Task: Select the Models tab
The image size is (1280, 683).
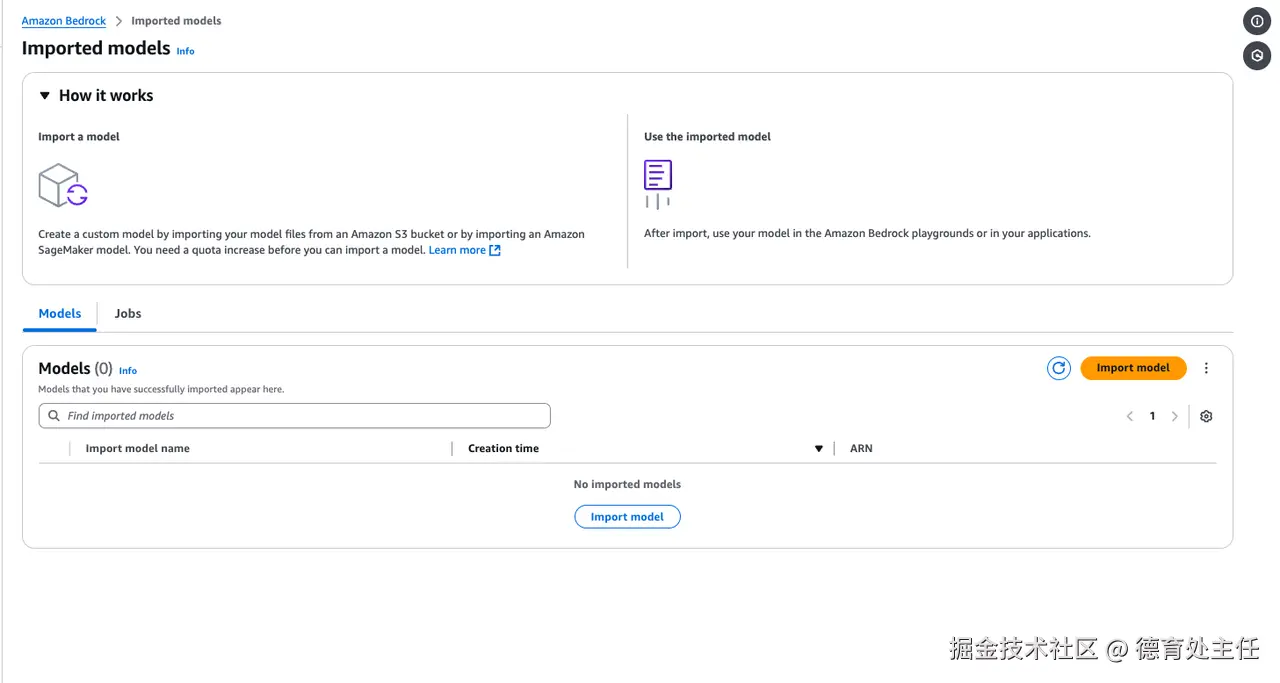Action: pyautogui.click(x=60, y=314)
